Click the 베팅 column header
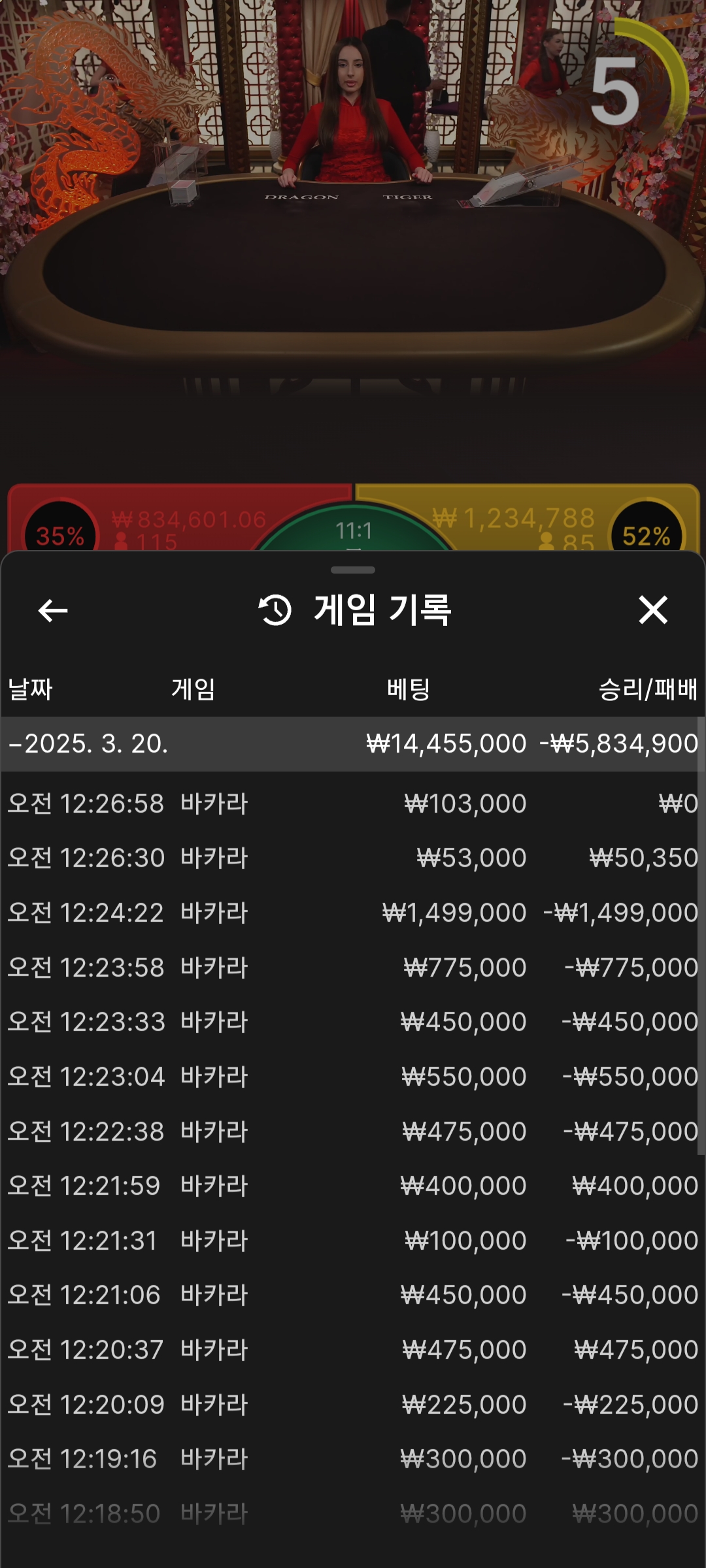 click(x=409, y=689)
